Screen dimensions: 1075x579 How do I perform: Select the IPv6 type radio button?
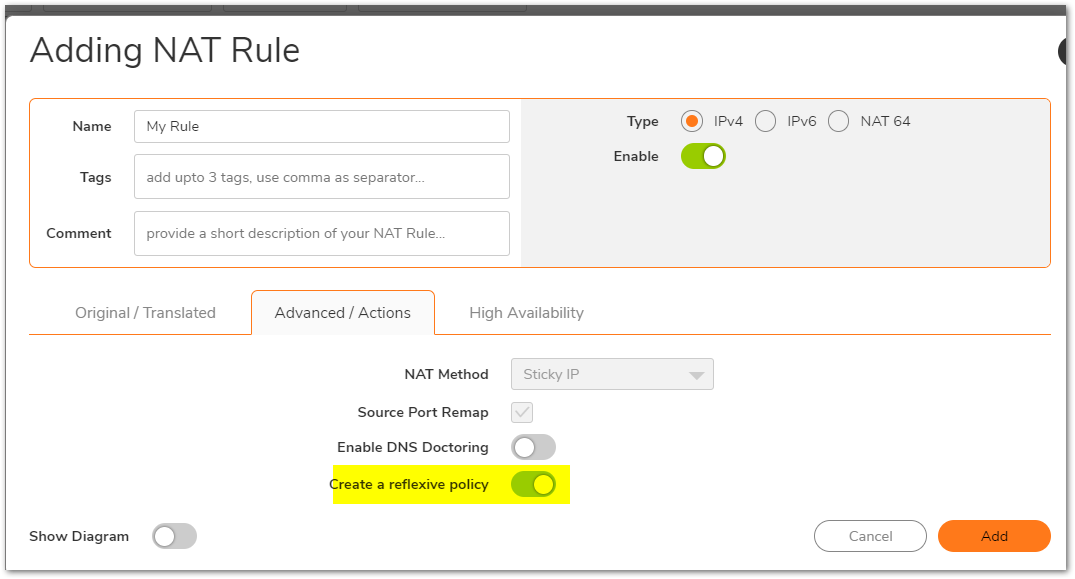click(x=765, y=121)
